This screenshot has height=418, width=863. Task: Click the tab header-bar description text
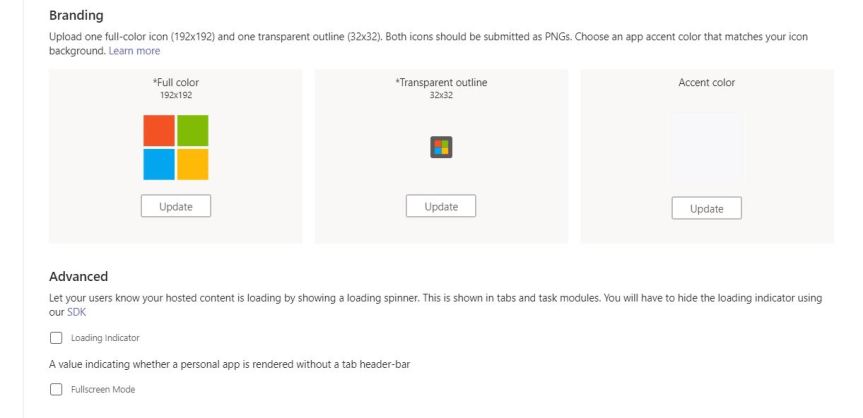[230, 364]
